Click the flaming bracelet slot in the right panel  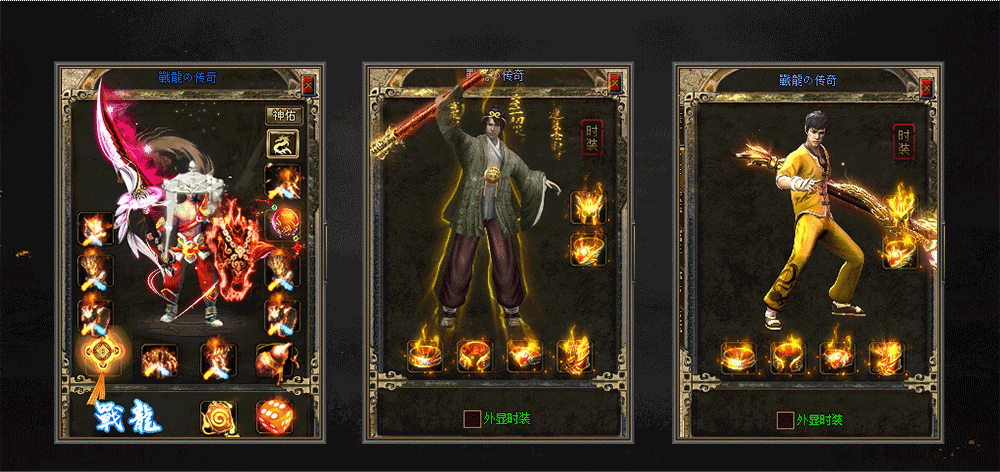[x=900, y=252]
